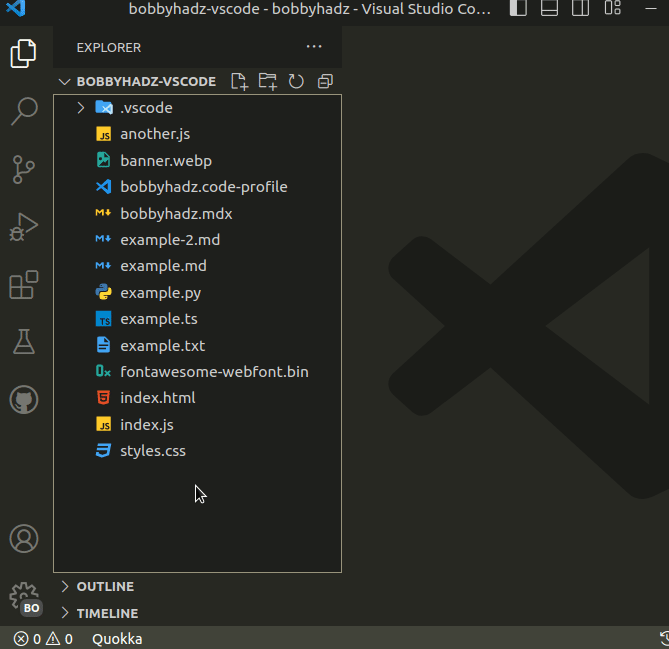Click the EXPLORER panel title
This screenshot has height=649, width=669.
[109, 47]
